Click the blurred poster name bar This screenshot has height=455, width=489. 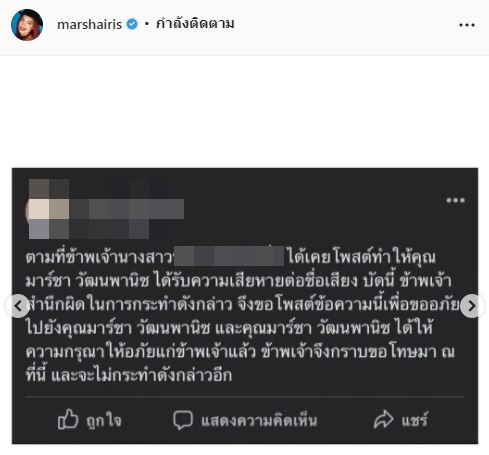(127, 209)
